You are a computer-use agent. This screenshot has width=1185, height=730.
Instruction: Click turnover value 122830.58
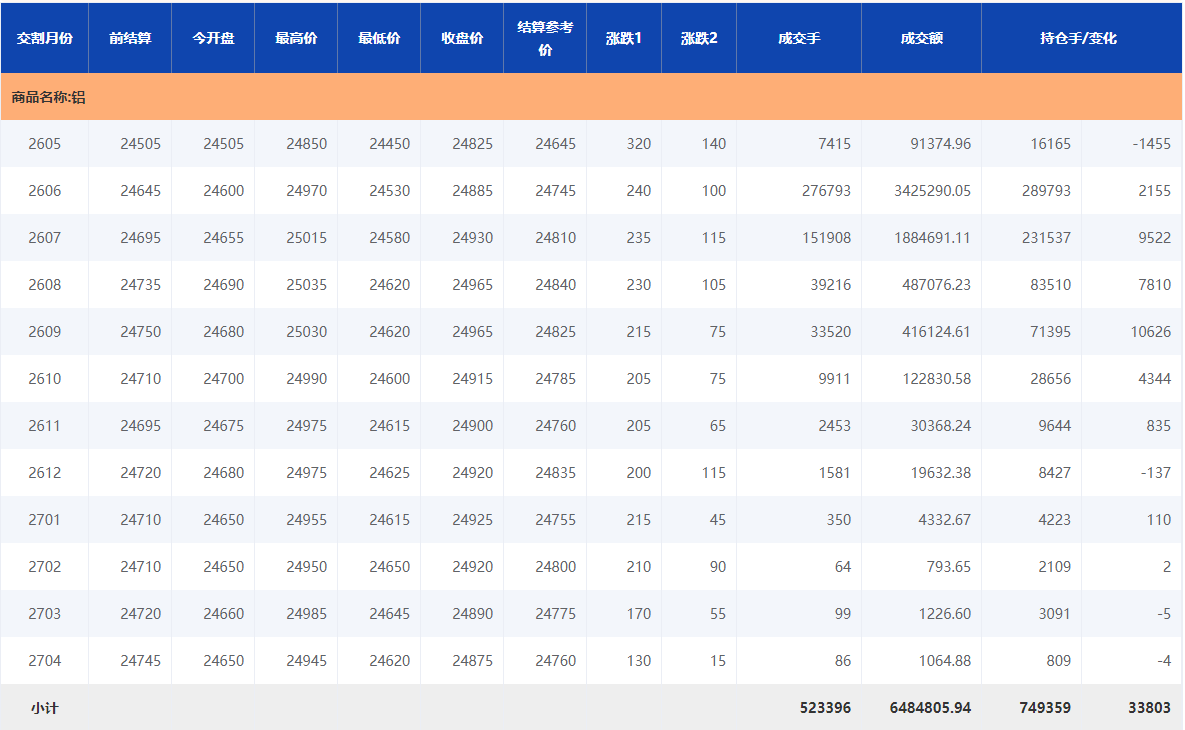pyautogui.click(x=936, y=379)
